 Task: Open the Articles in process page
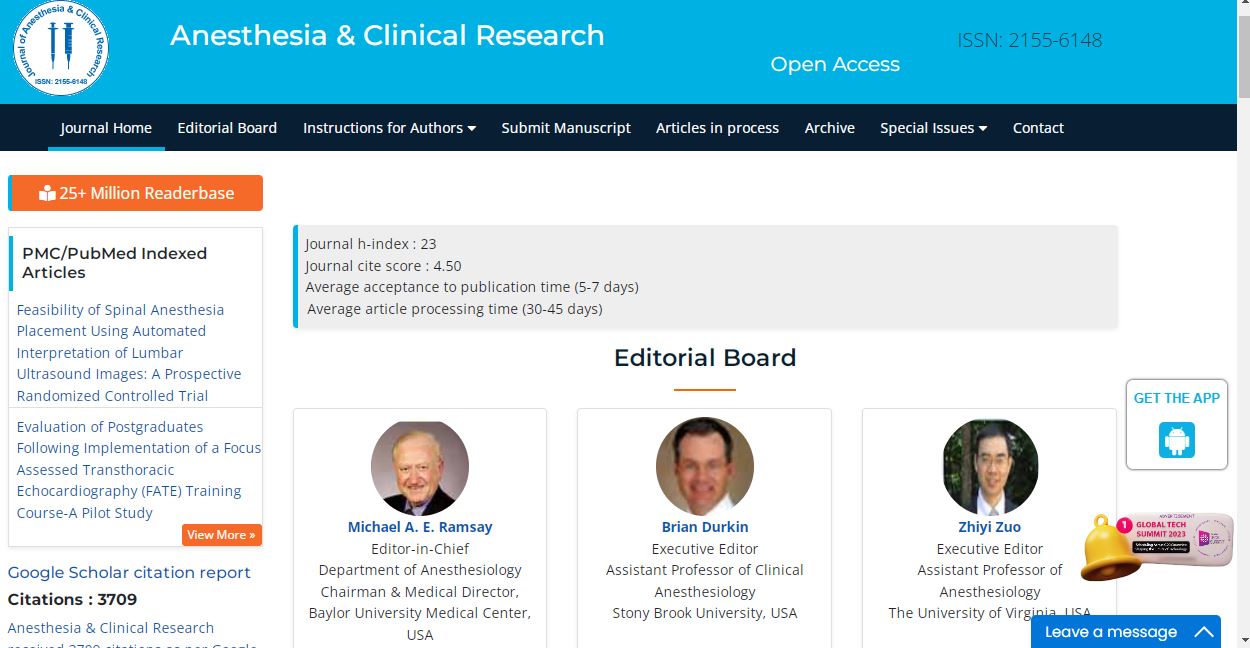pyautogui.click(x=717, y=128)
